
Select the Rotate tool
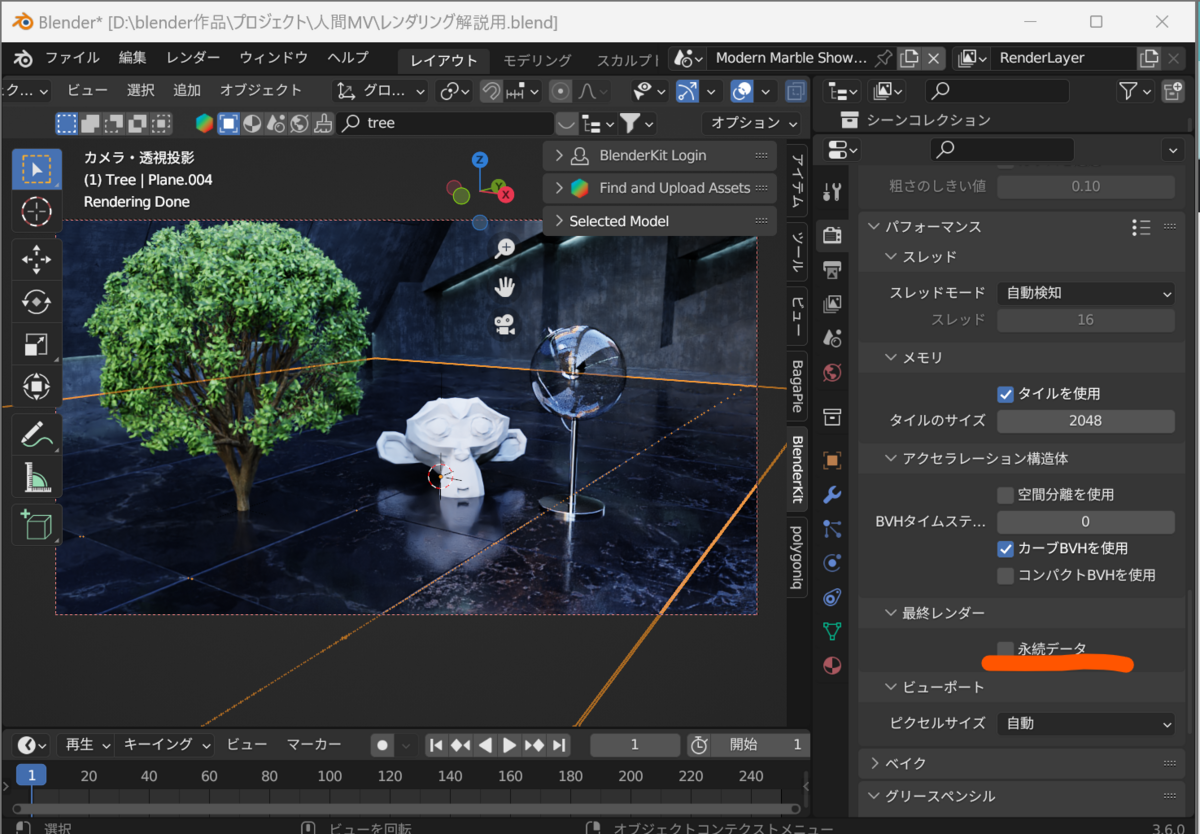coord(37,302)
